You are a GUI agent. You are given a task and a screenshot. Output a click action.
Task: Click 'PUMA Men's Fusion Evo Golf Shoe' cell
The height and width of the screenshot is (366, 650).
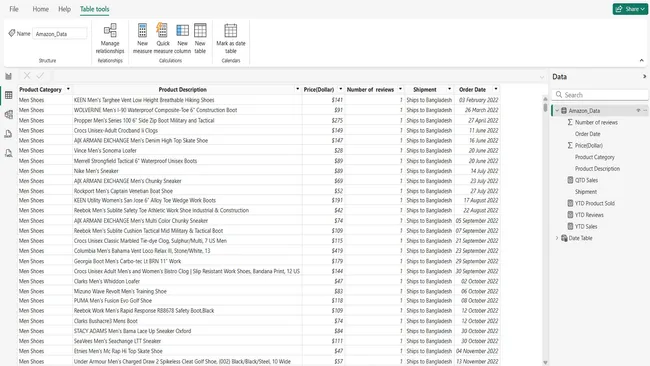[x=187, y=301]
